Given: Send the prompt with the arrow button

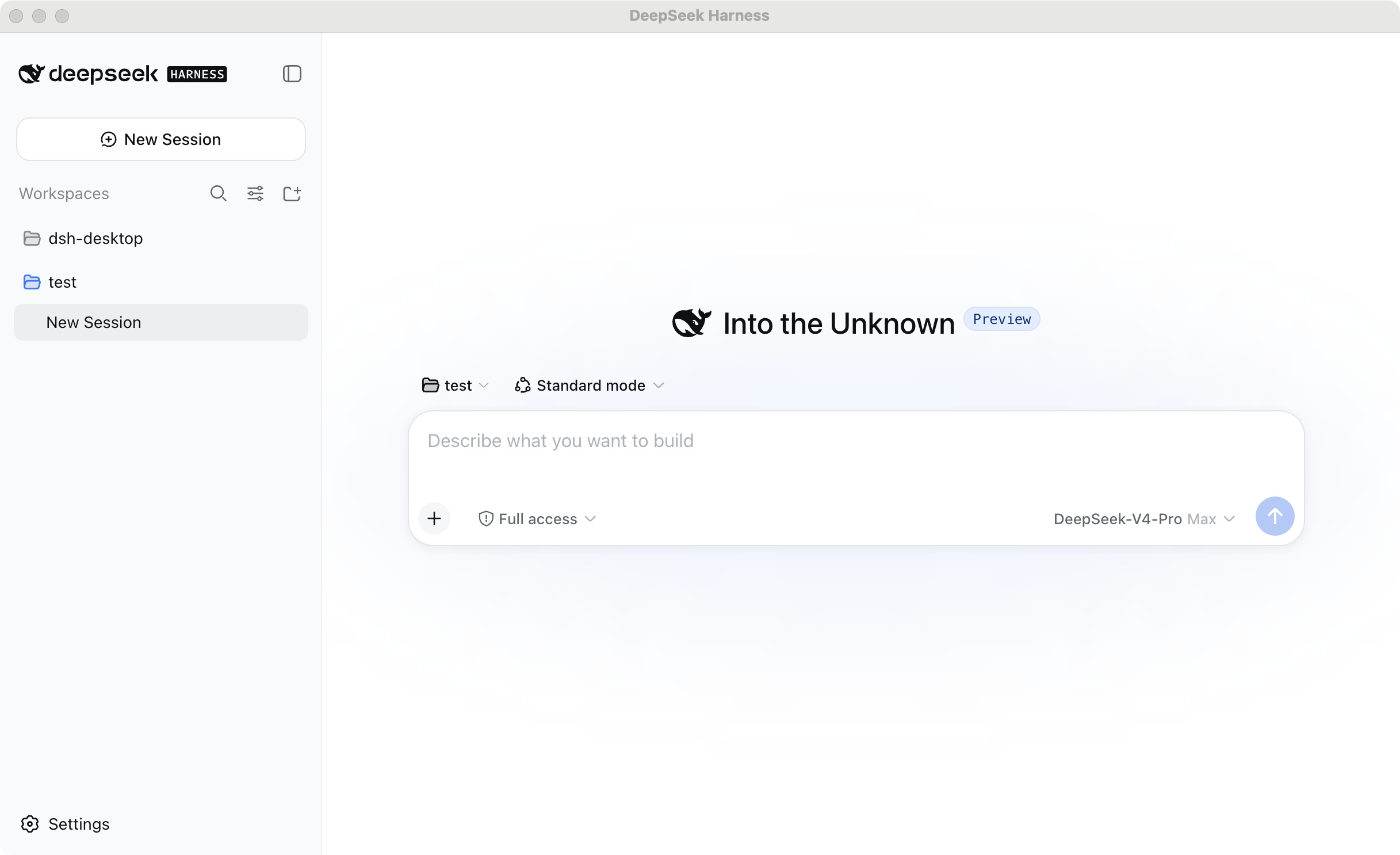Looking at the screenshot, I should [x=1275, y=516].
